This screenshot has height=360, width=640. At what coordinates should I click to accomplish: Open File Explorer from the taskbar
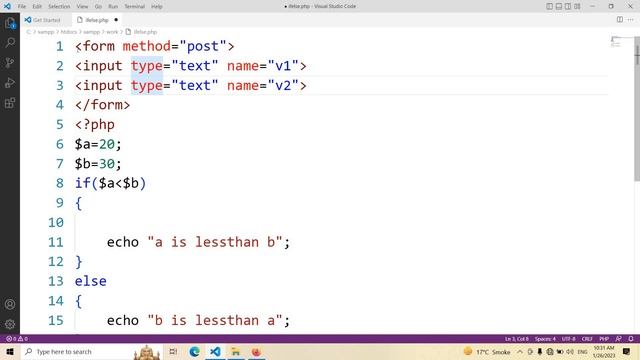(236, 351)
